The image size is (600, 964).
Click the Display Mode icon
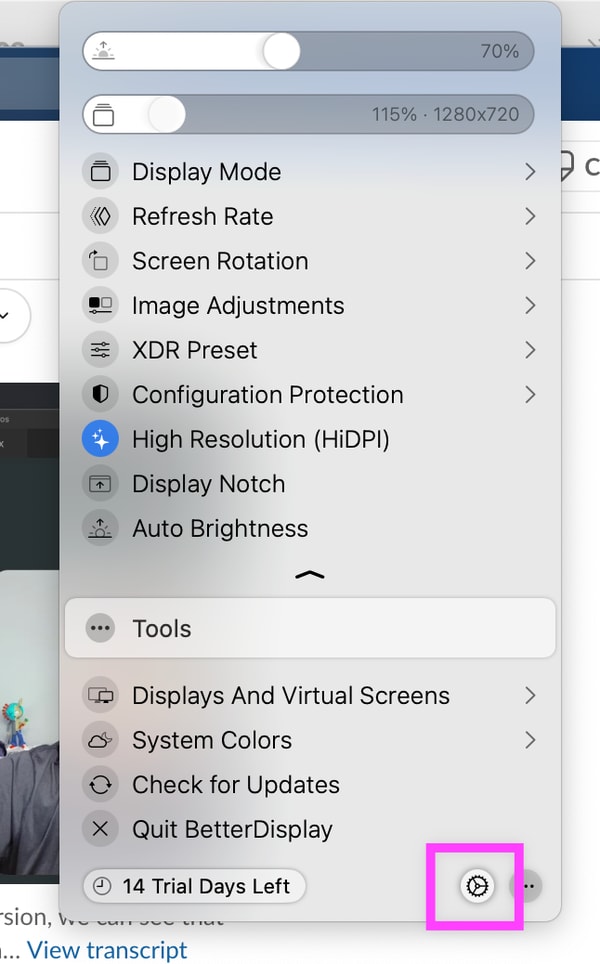[100, 172]
